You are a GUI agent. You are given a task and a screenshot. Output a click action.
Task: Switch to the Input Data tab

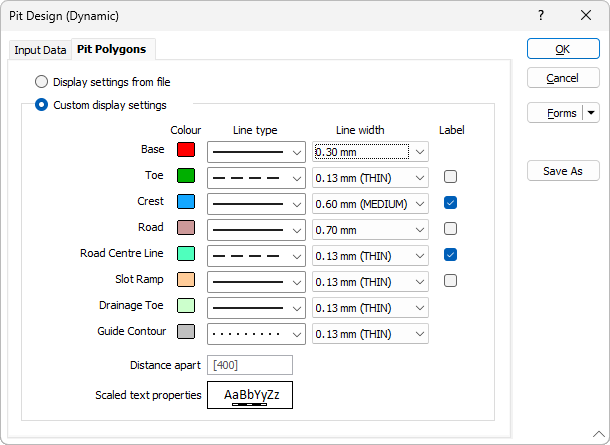pyautogui.click(x=41, y=50)
